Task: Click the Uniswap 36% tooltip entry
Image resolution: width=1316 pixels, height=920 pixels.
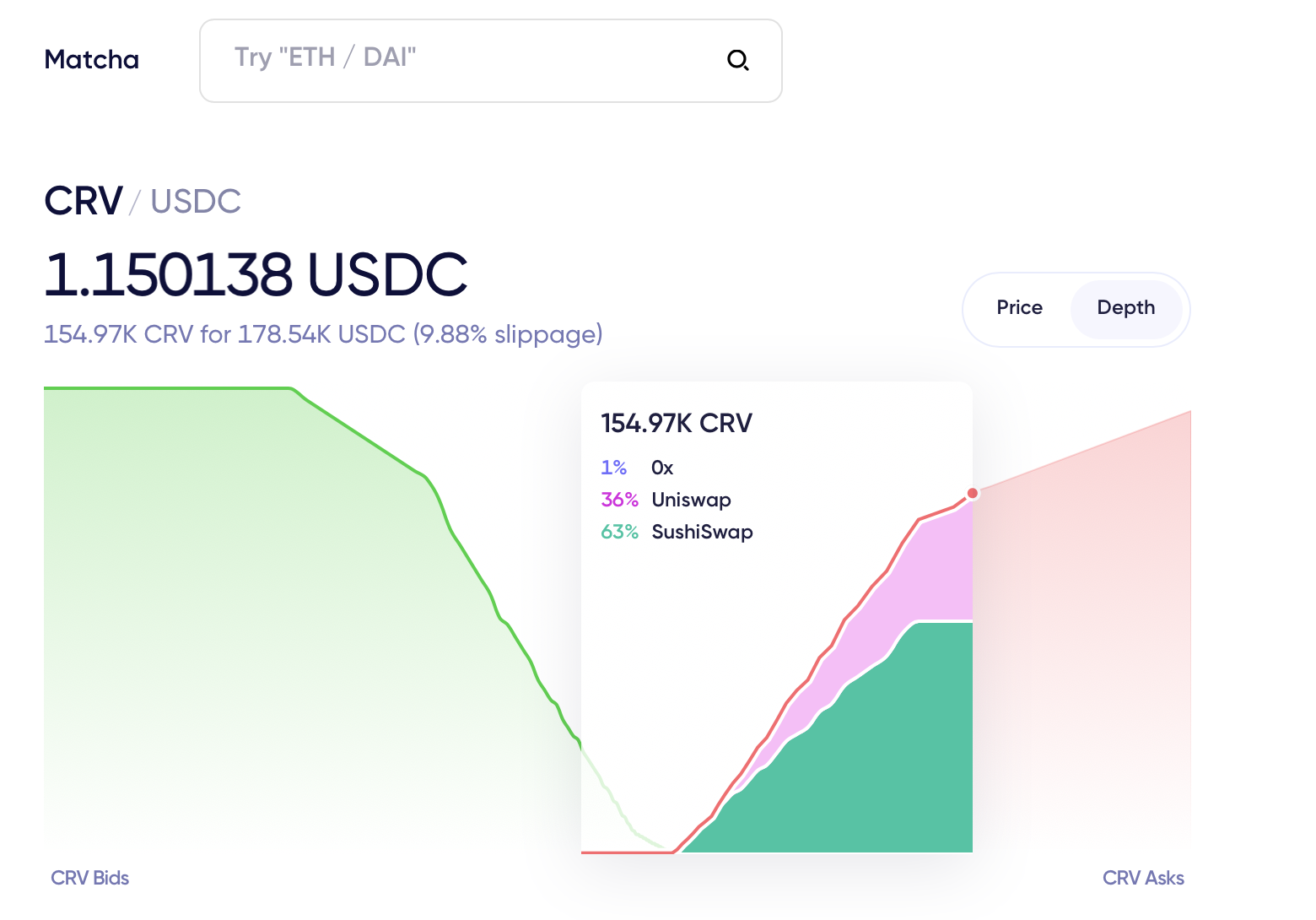Action: (691, 500)
